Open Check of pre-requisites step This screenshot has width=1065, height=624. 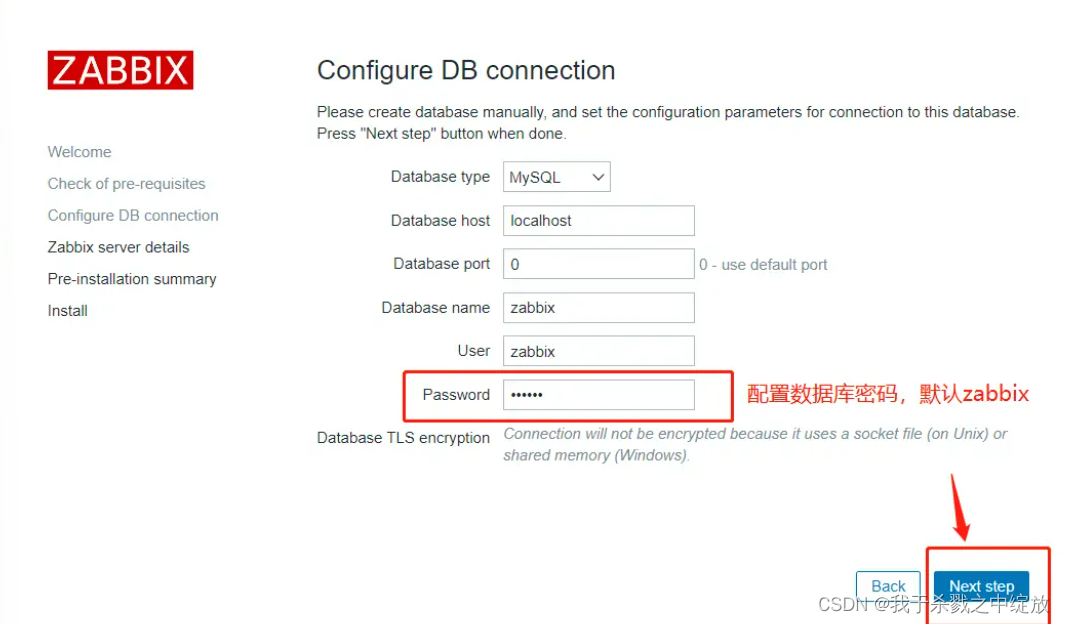[x=126, y=183]
